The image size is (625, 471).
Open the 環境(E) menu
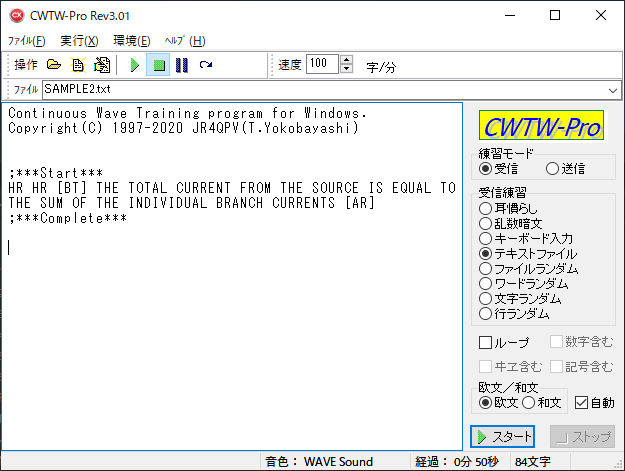[132, 41]
